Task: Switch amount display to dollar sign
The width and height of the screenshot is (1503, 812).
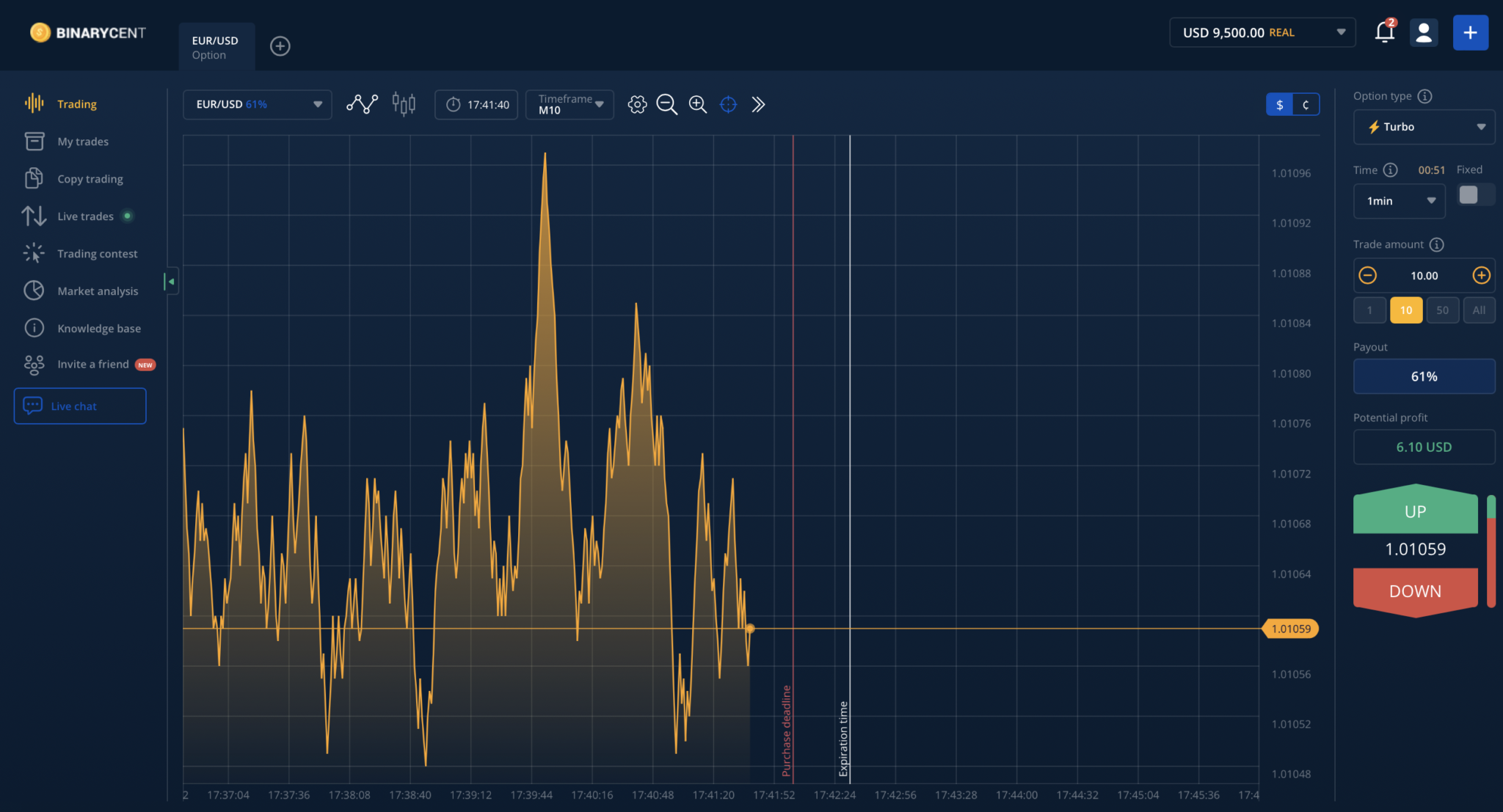Action: (1280, 104)
